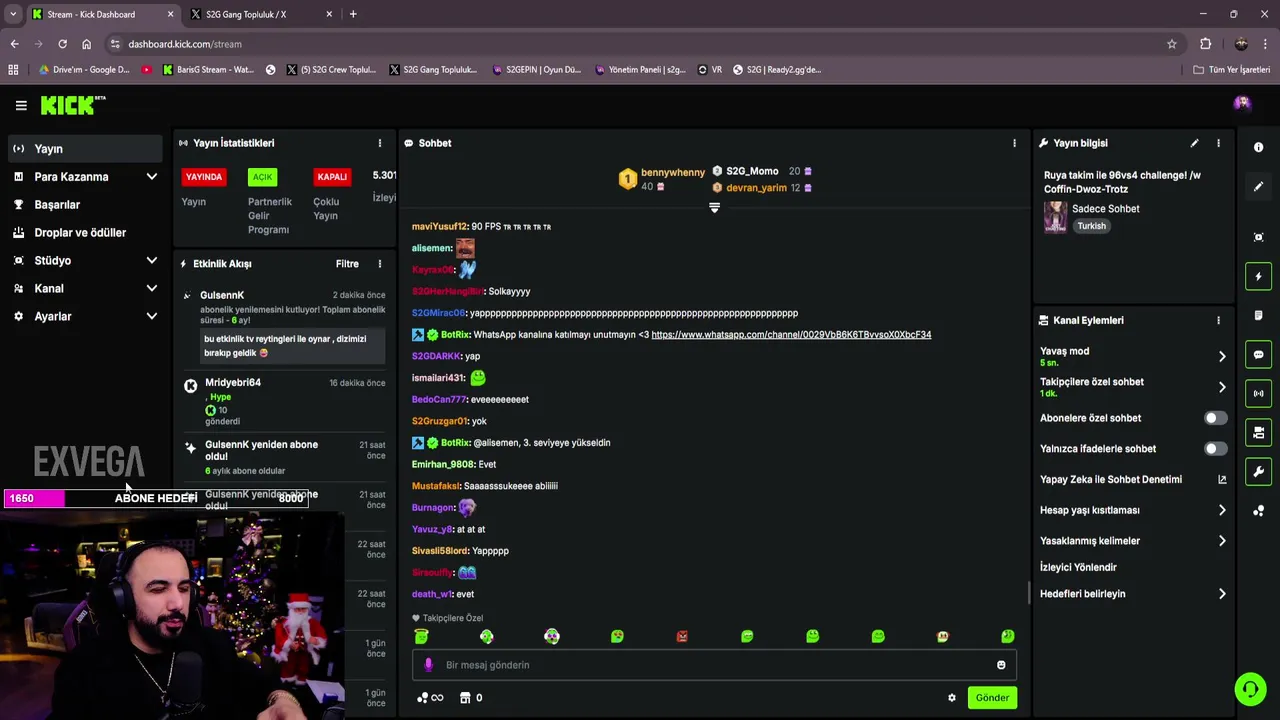Open the hamburger menu beside the Kick logo
Screen dimensions: 1280x720
click(21, 105)
